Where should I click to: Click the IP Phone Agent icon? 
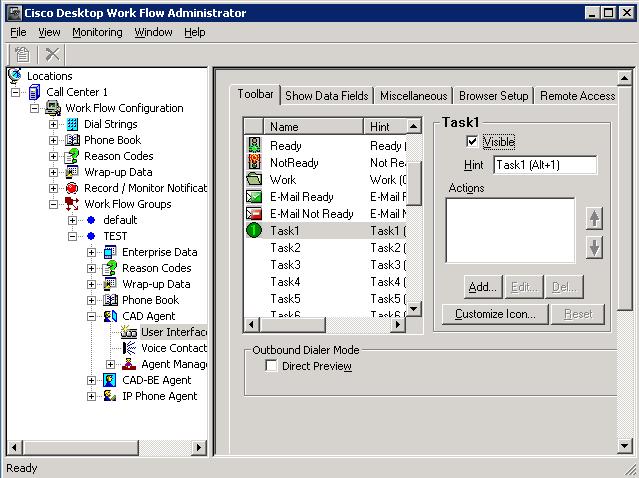[110, 396]
